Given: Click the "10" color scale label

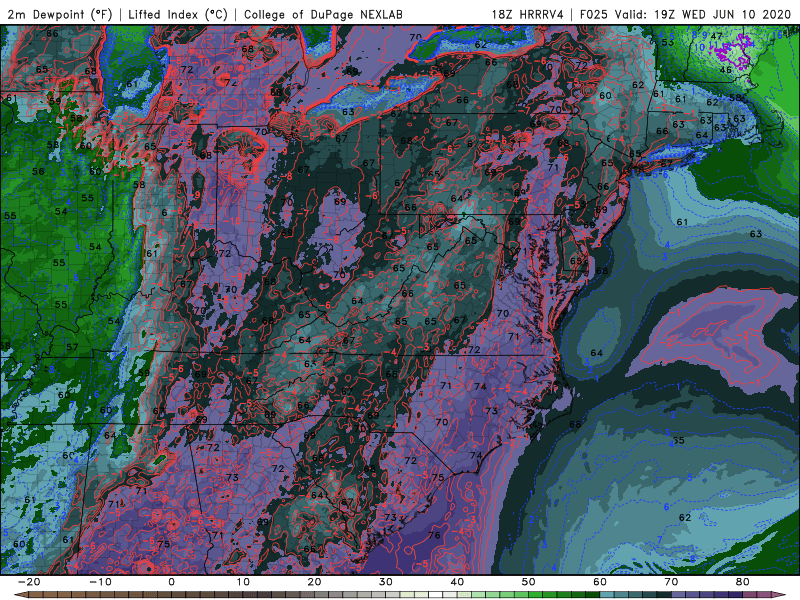Looking at the screenshot, I should (x=243, y=582).
